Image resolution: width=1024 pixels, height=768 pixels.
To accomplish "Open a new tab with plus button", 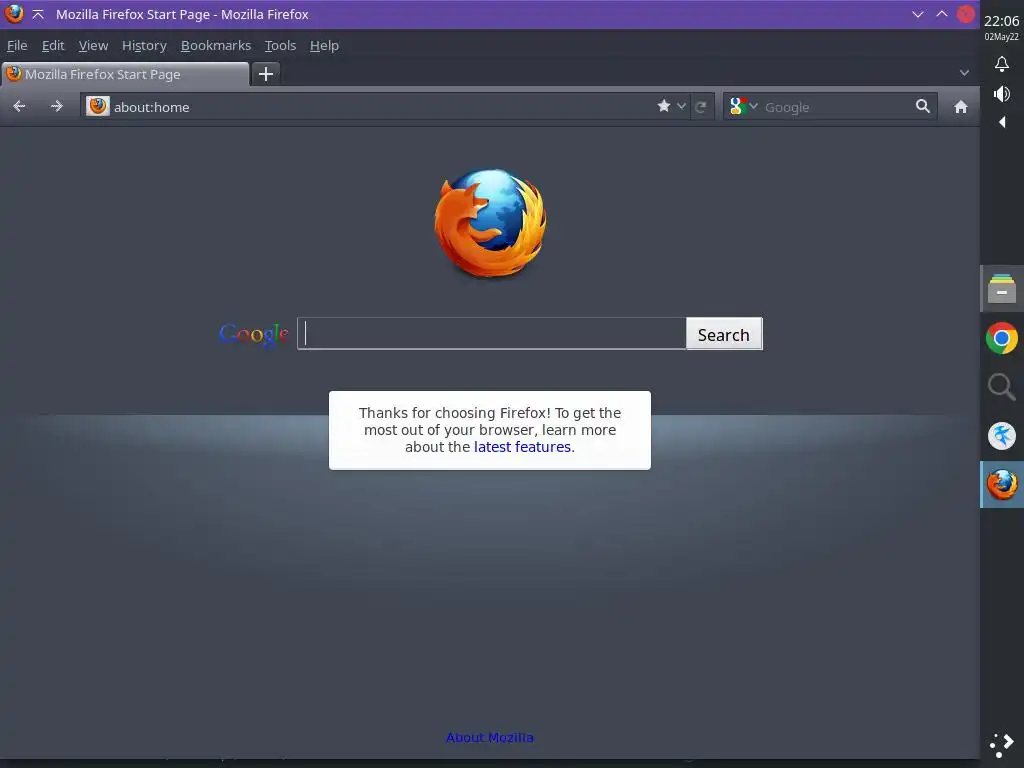I will point(266,74).
